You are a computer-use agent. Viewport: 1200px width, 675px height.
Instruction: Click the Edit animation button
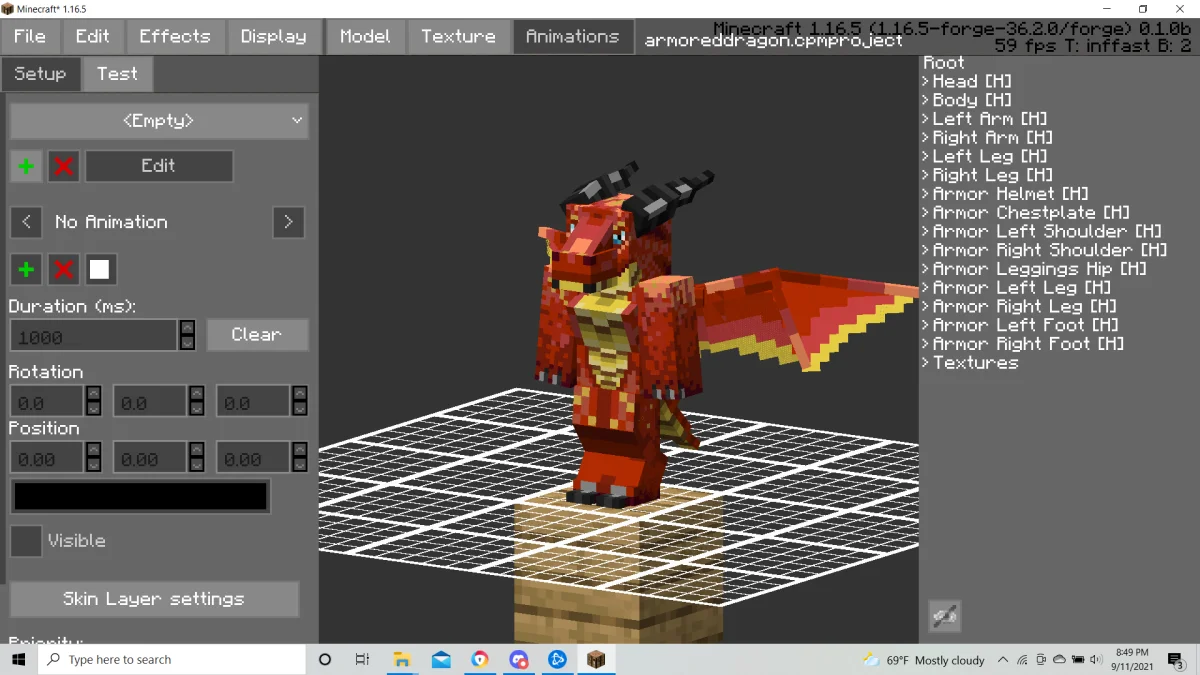tap(158, 166)
